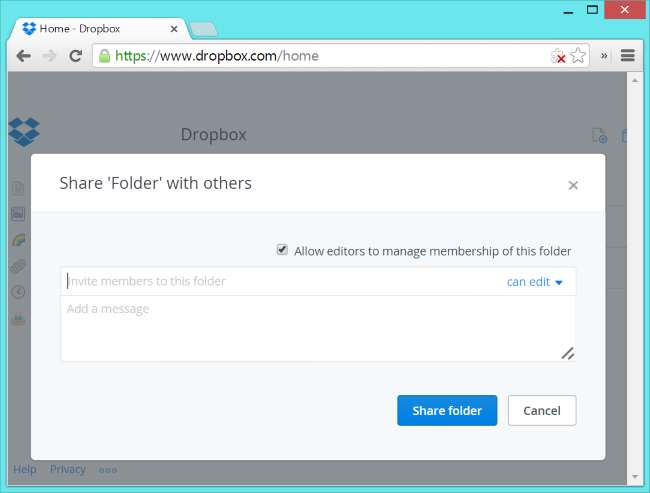The height and width of the screenshot is (493, 650).
Task: Close the Share Folder dialog with X
Action: click(x=573, y=185)
